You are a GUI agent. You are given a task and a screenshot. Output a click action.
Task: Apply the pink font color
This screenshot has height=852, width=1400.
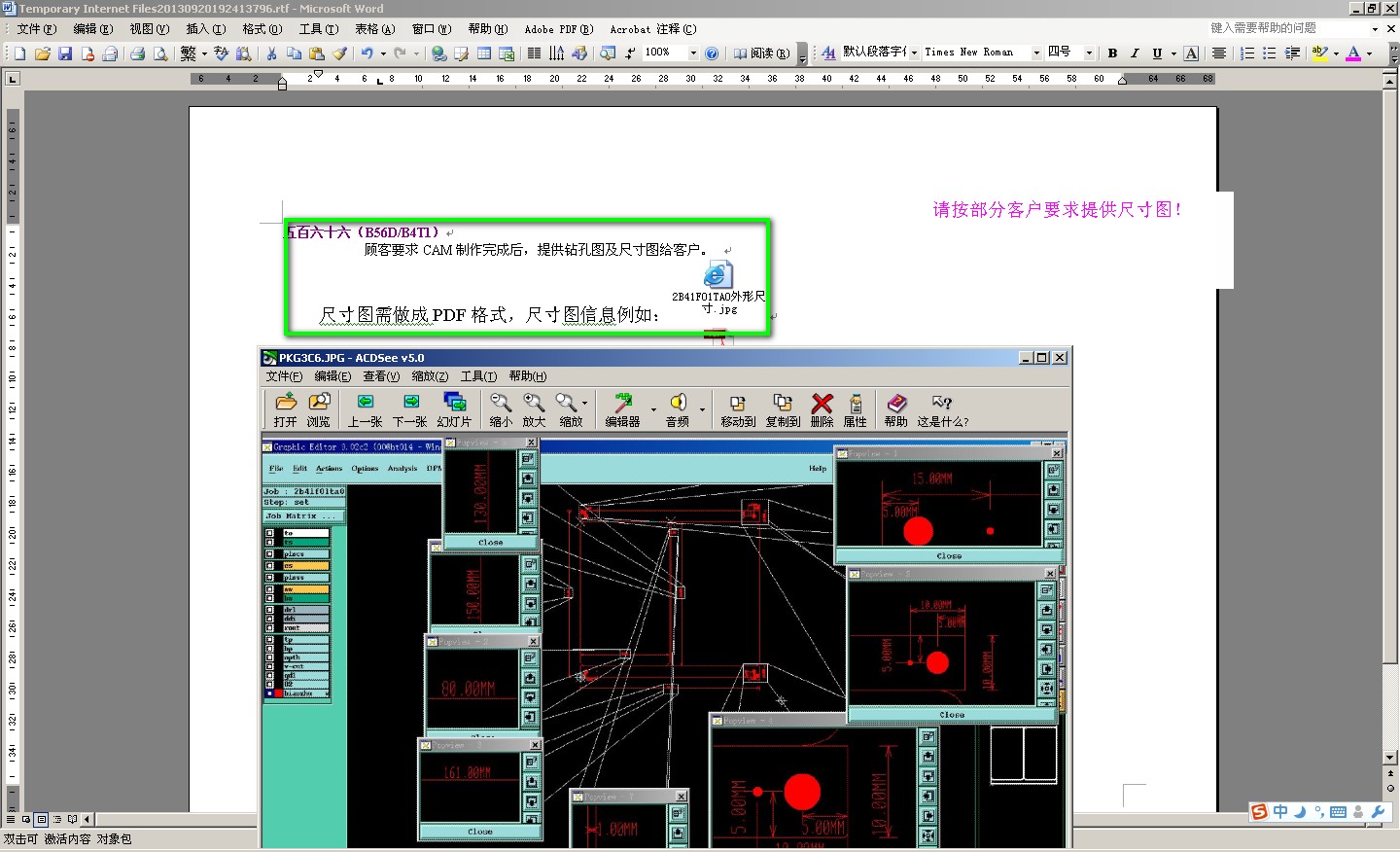tap(1353, 53)
